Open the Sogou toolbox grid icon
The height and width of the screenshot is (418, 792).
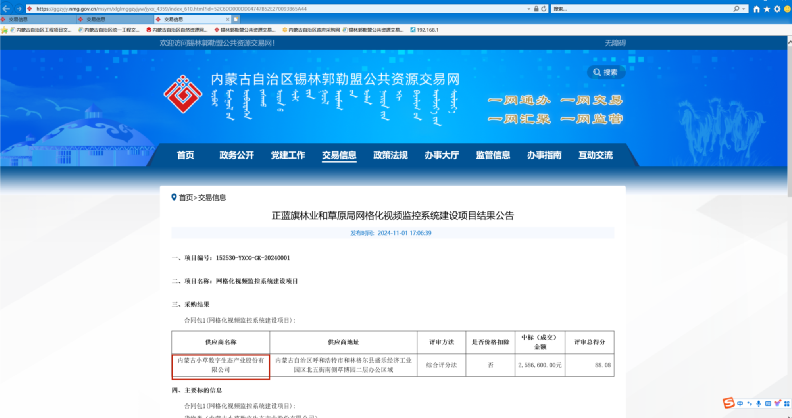787,403
